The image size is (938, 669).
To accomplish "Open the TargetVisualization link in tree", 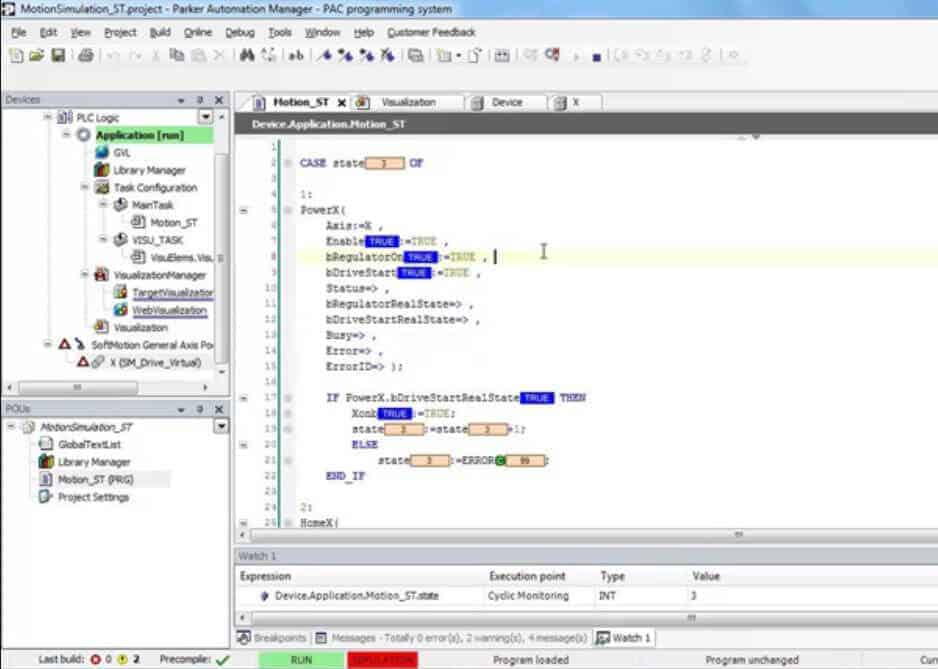I will [x=172, y=293].
